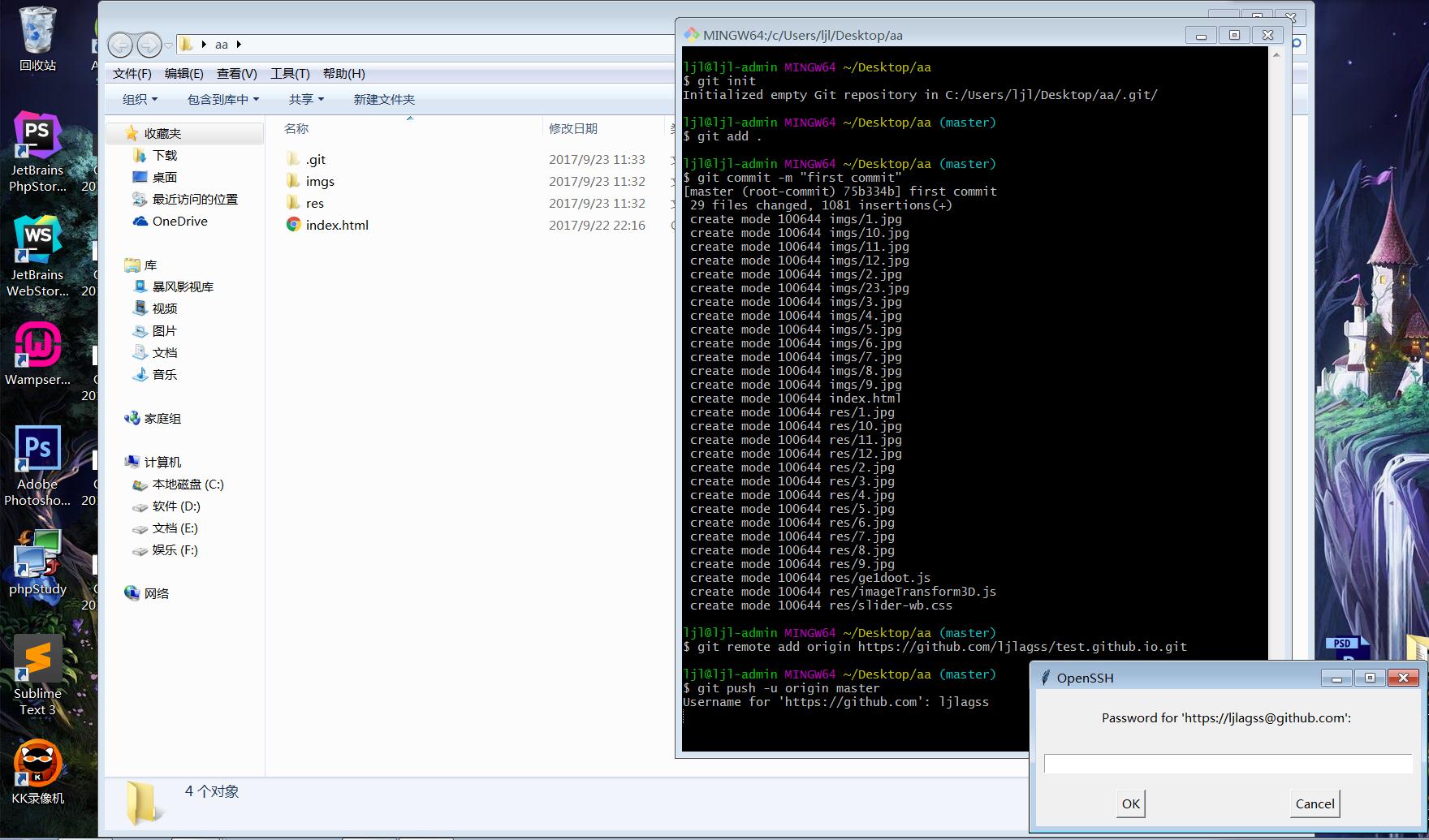
Task: Open the 包含到库中 dropdown
Action: point(223,99)
